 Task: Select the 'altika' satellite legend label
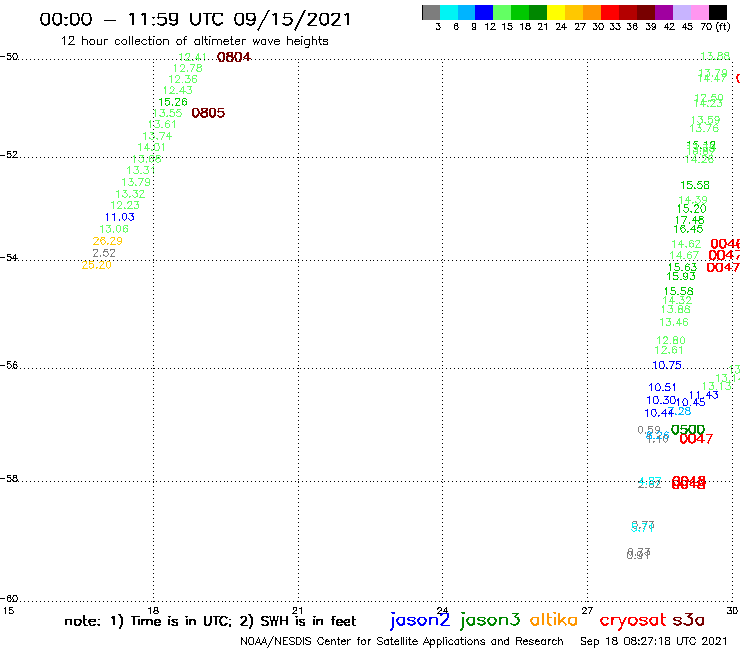click(554, 620)
